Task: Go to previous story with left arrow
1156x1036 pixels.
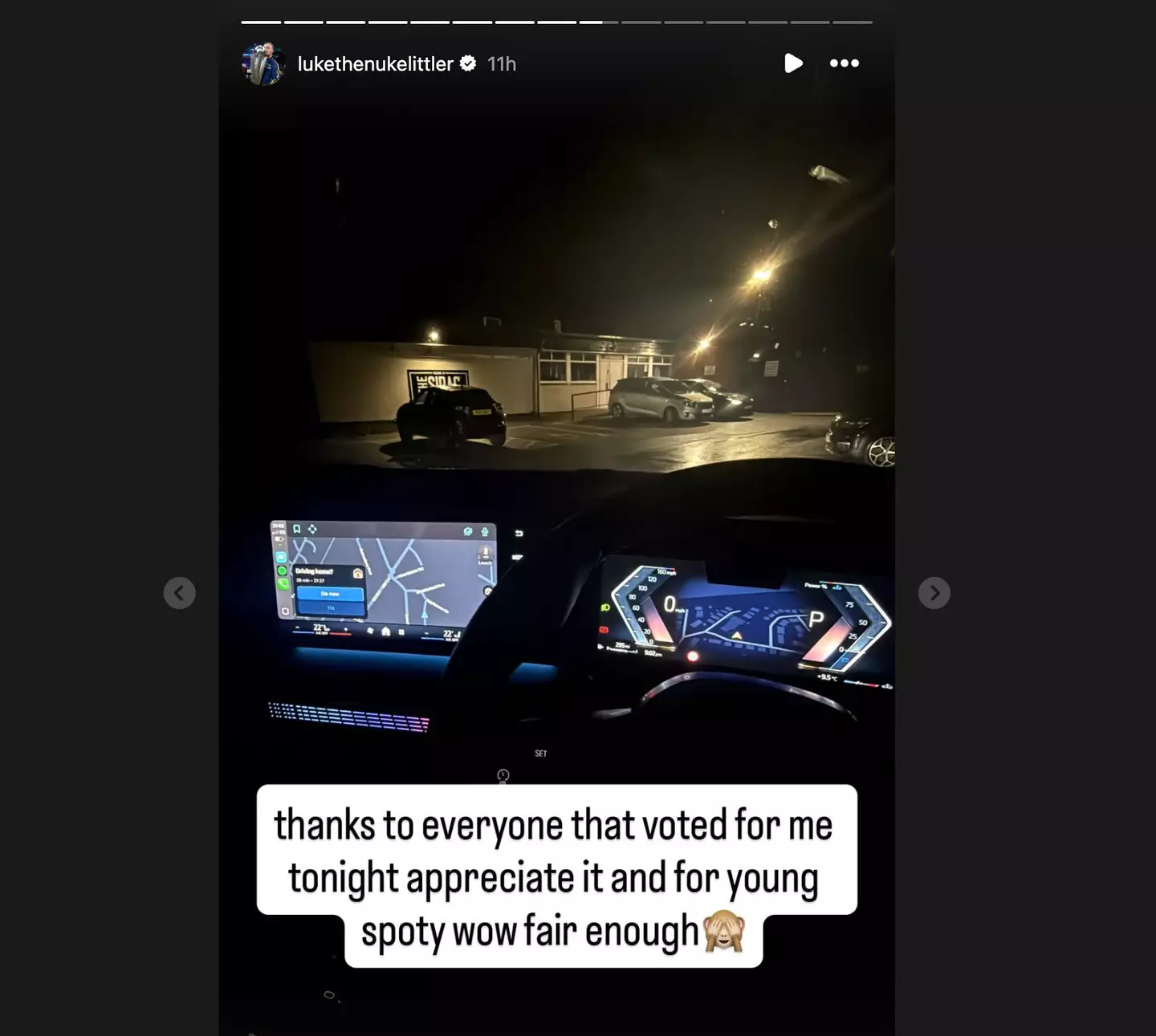Action: [179, 593]
